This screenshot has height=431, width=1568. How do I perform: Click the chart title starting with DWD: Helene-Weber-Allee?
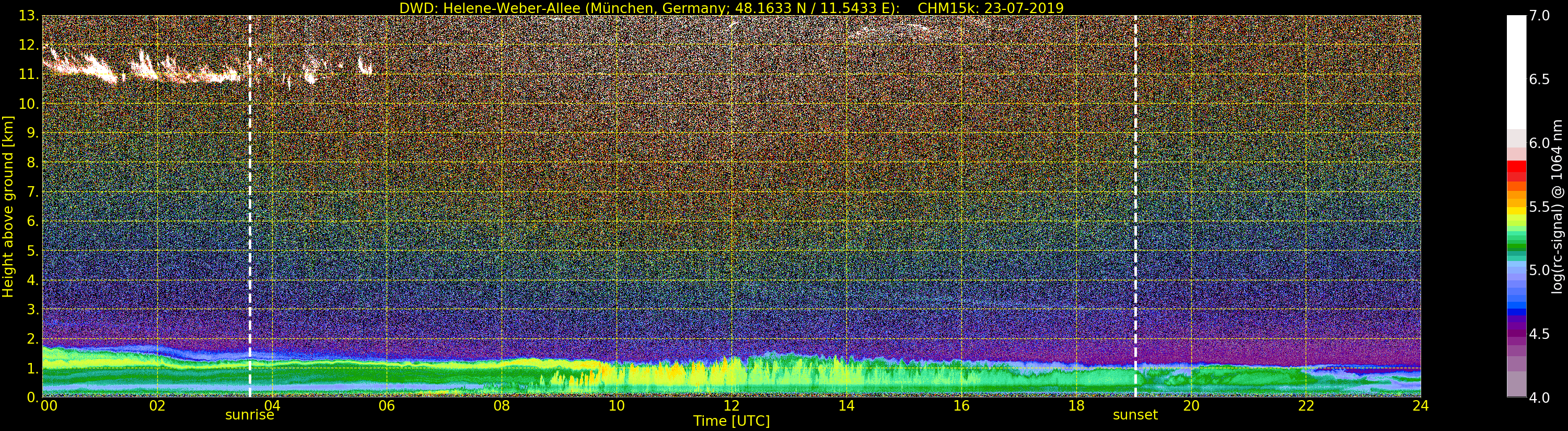tap(731, 8)
